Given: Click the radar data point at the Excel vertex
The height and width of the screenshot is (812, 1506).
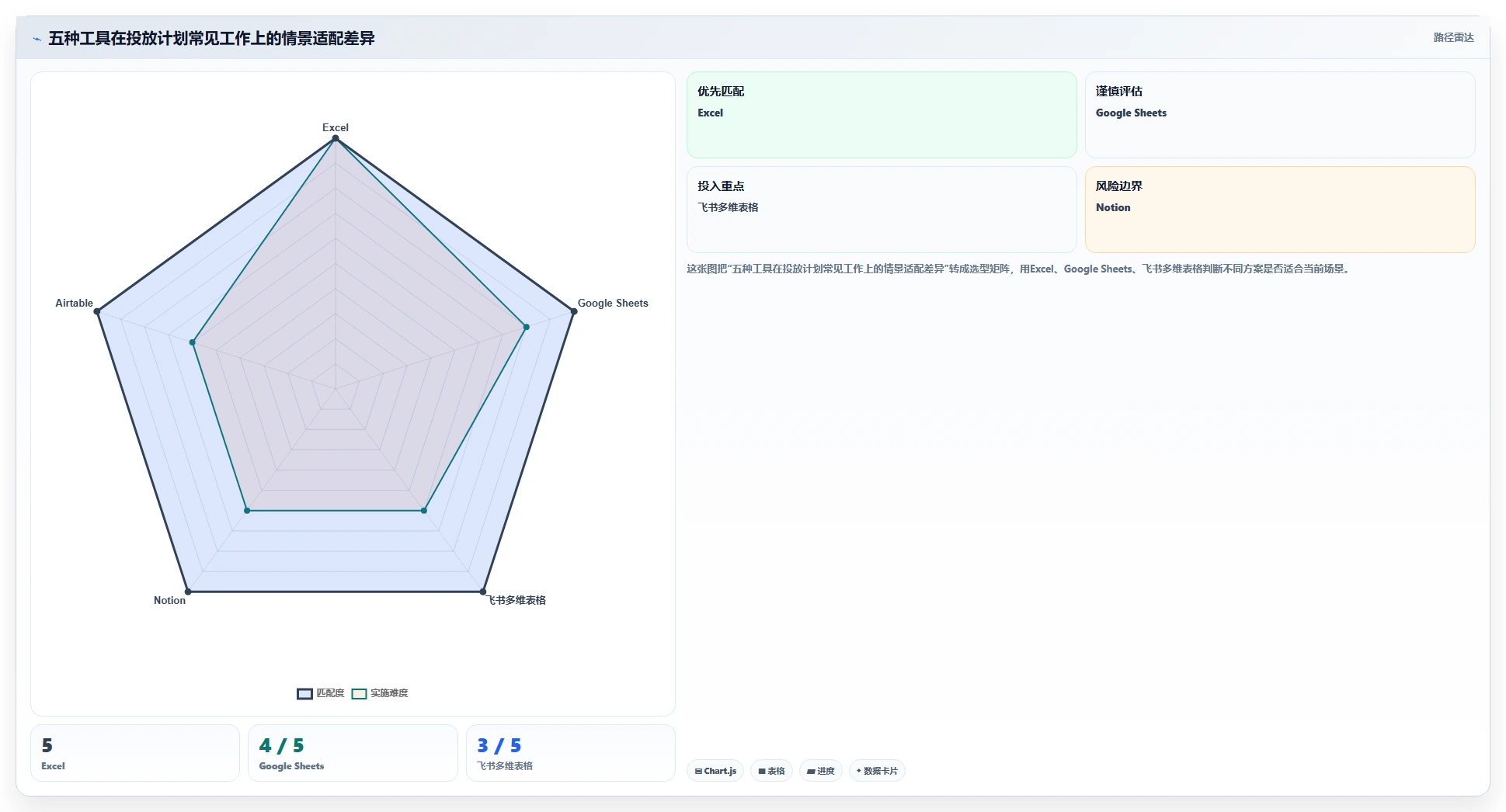Looking at the screenshot, I should [336, 138].
